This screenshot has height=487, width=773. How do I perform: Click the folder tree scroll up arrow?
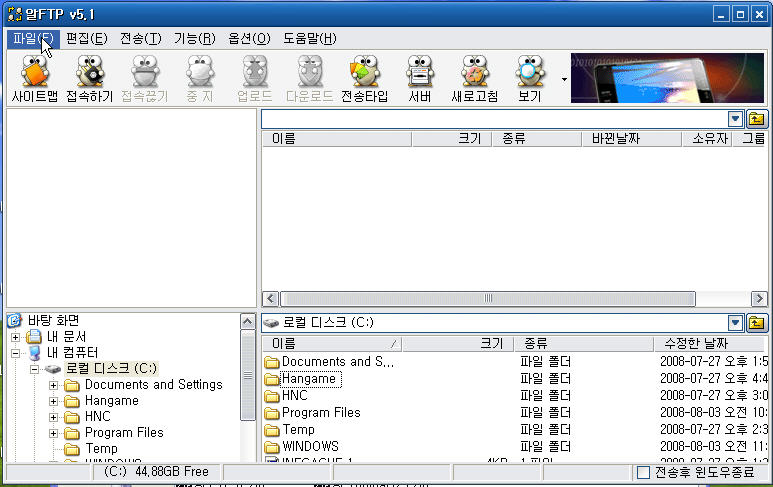coord(248,322)
